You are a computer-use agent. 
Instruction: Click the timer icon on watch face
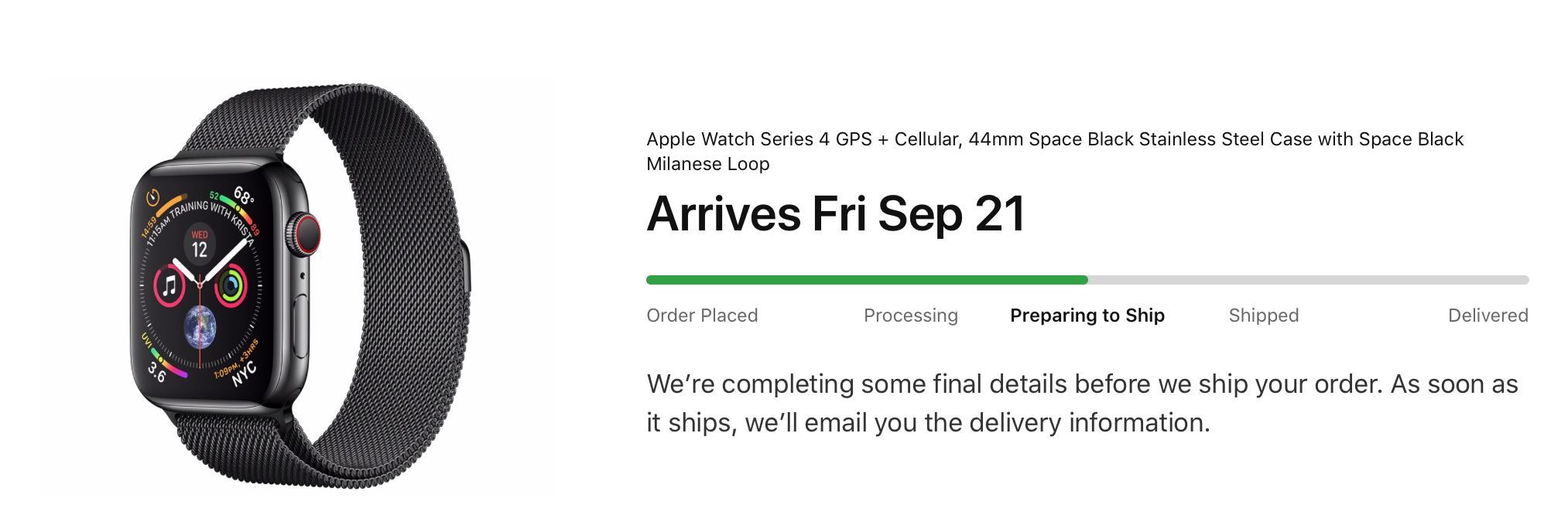pos(152,197)
